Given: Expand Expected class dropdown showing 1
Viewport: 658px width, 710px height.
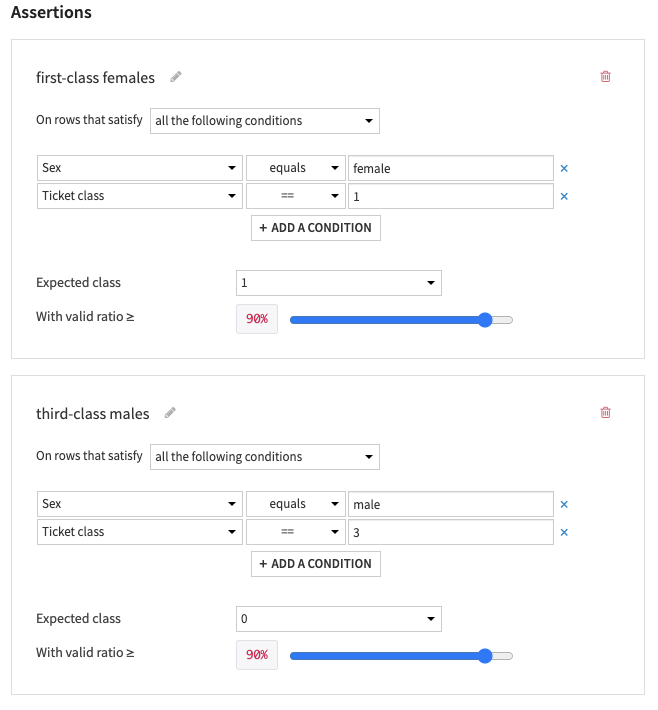Looking at the screenshot, I should pyautogui.click(x=339, y=283).
